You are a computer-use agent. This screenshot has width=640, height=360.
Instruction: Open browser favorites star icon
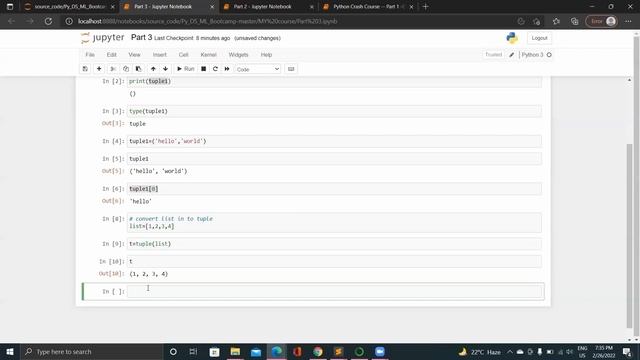556,21
